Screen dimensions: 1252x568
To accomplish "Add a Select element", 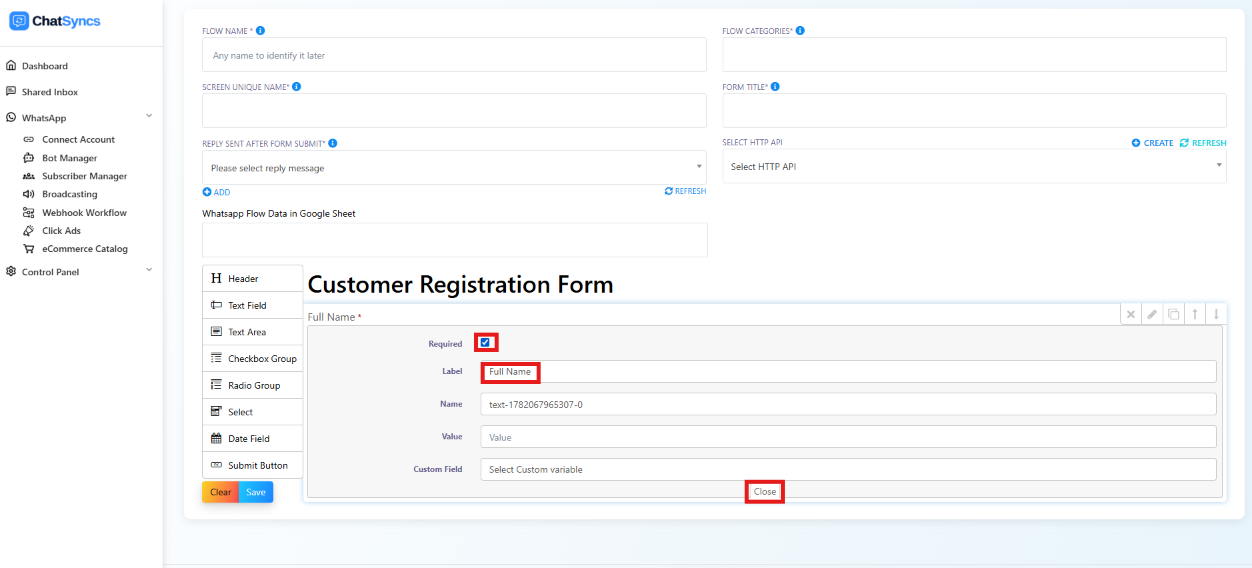I will [x=252, y=412].
